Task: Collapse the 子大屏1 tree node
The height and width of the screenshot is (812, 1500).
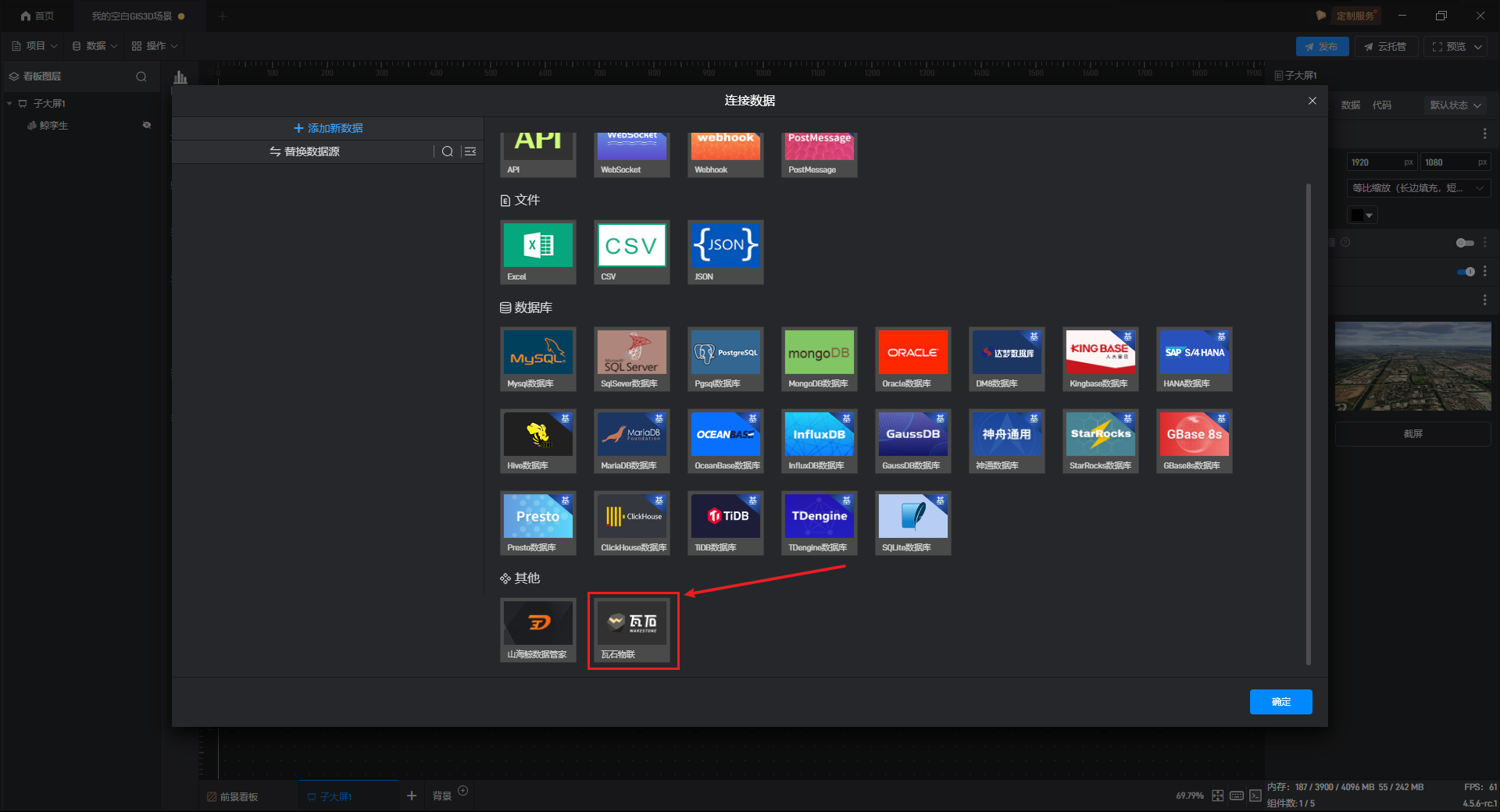Action: [9, 104]
